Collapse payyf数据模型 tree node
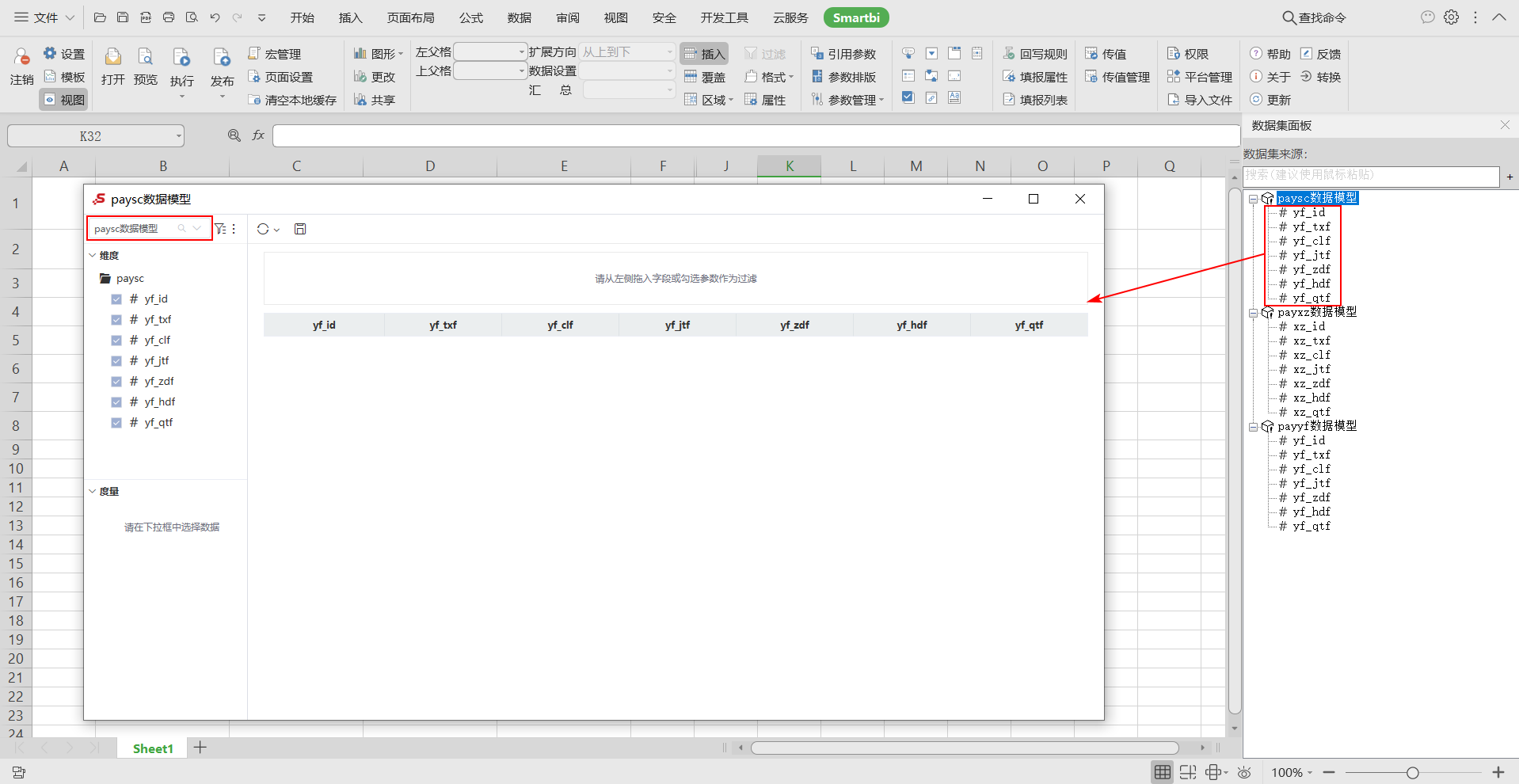1519x784 pixels. (1253, 427)
